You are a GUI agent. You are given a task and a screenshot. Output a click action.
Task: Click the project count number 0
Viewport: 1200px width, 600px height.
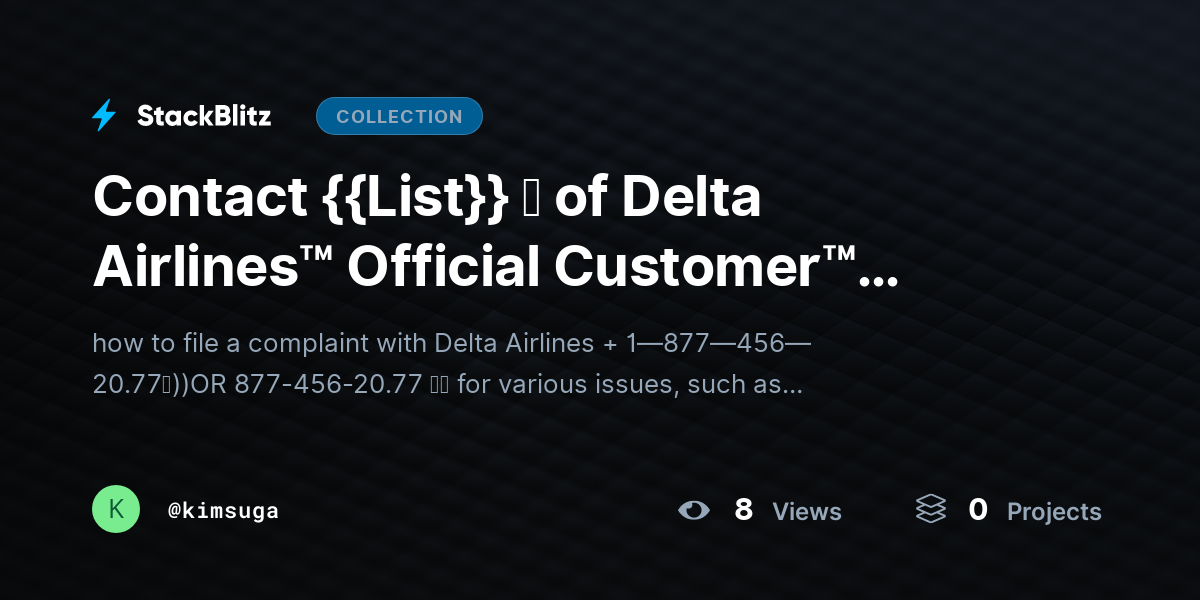click(x=978, y=510)
